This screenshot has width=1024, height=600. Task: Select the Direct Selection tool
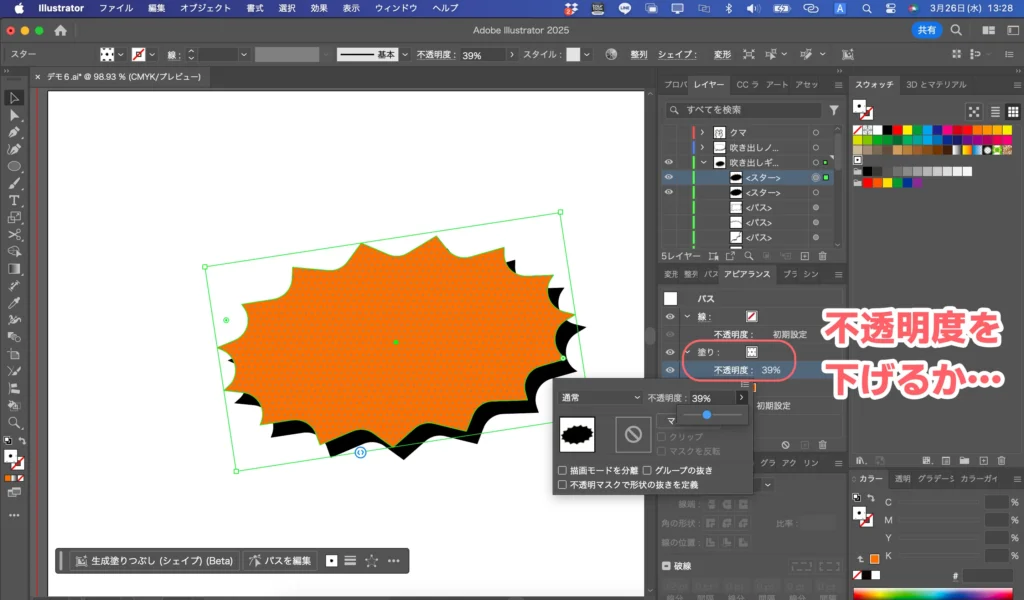click(14, 116)
